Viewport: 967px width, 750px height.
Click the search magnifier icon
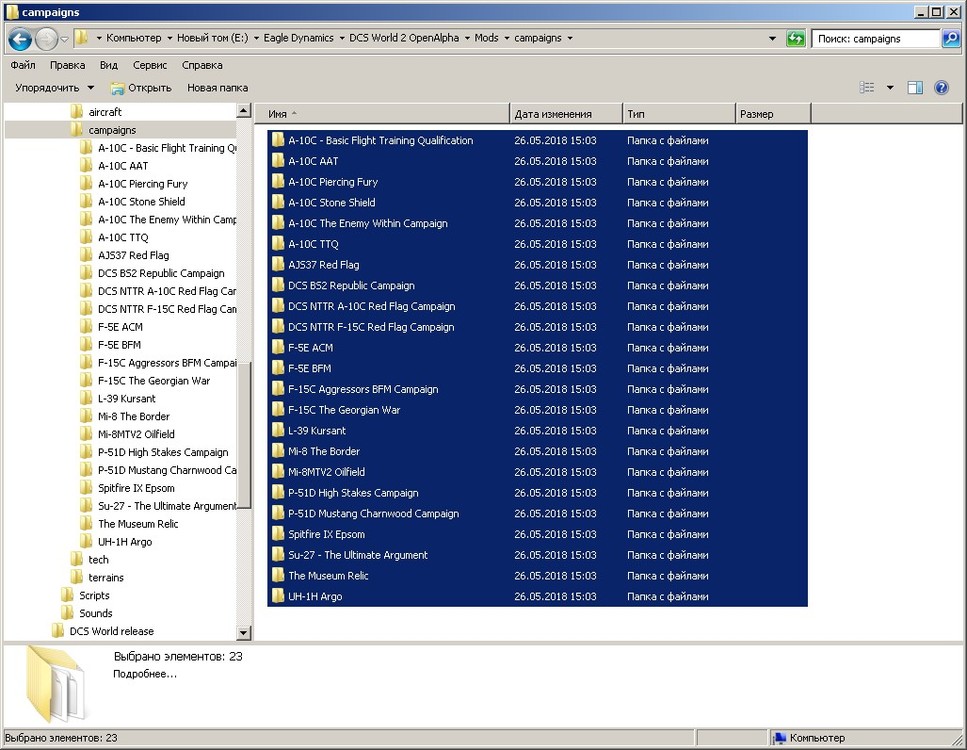pyautogui.click(x=950, y=38)
